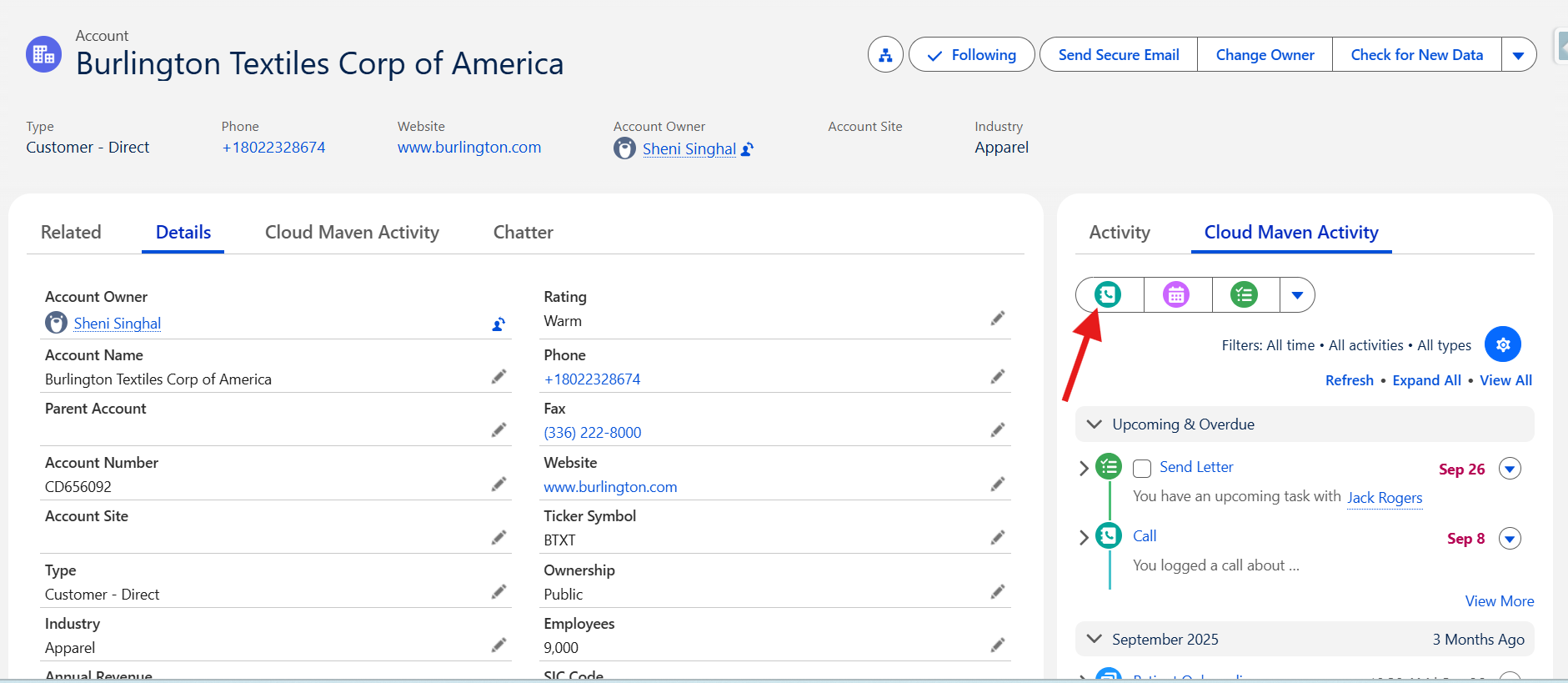This screenshot has width=1568, height=683.
Task: Edit the Ticker Symbol field pencil
Action: pyautogui.click(x=997, y=538)
